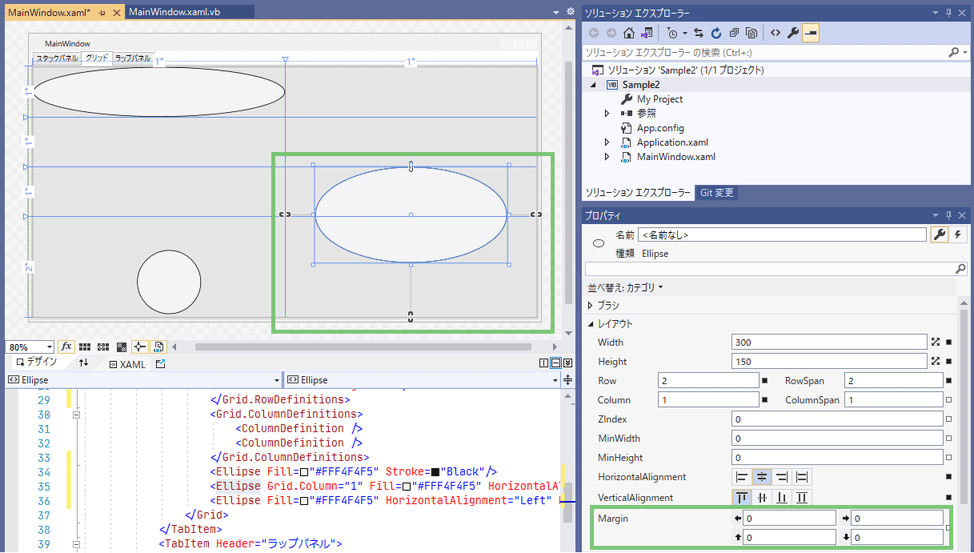Set Width to Auto using its icon
This screenshot has height=553, width=974.
coord(936,342)
